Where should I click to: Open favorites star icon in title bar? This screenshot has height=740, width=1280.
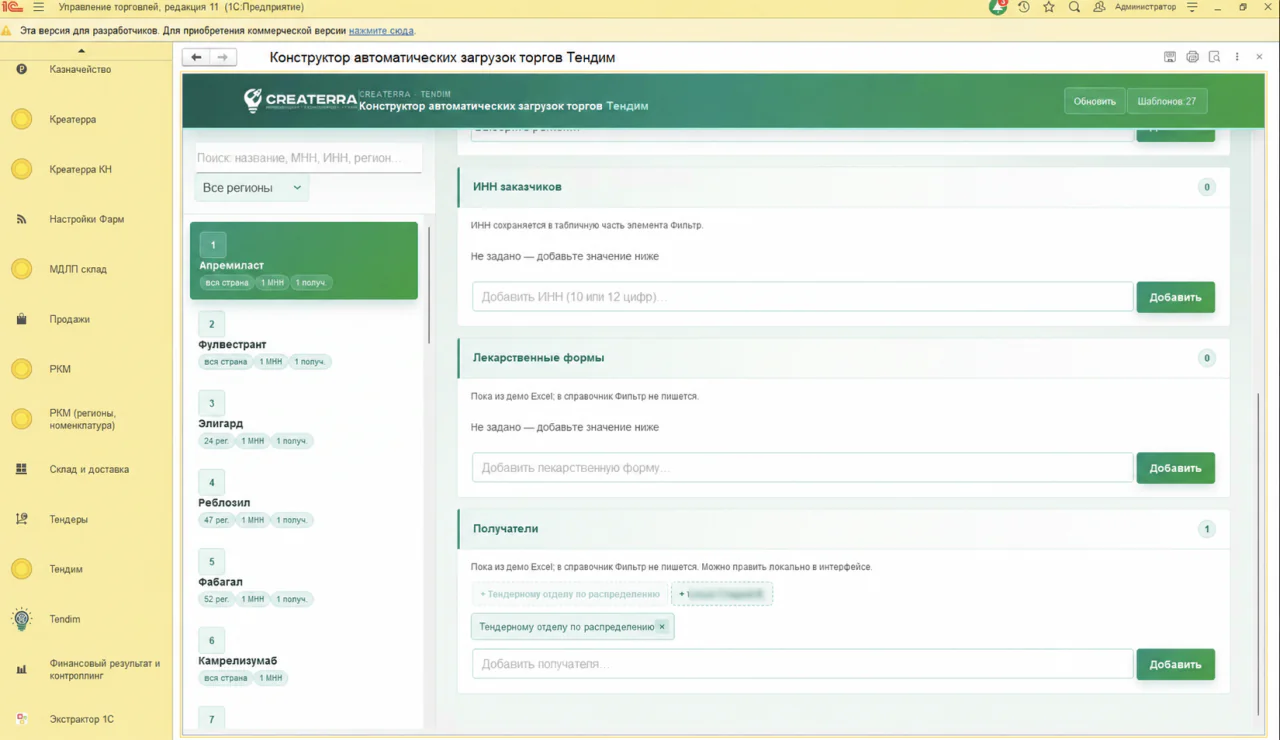[1049, 7]
